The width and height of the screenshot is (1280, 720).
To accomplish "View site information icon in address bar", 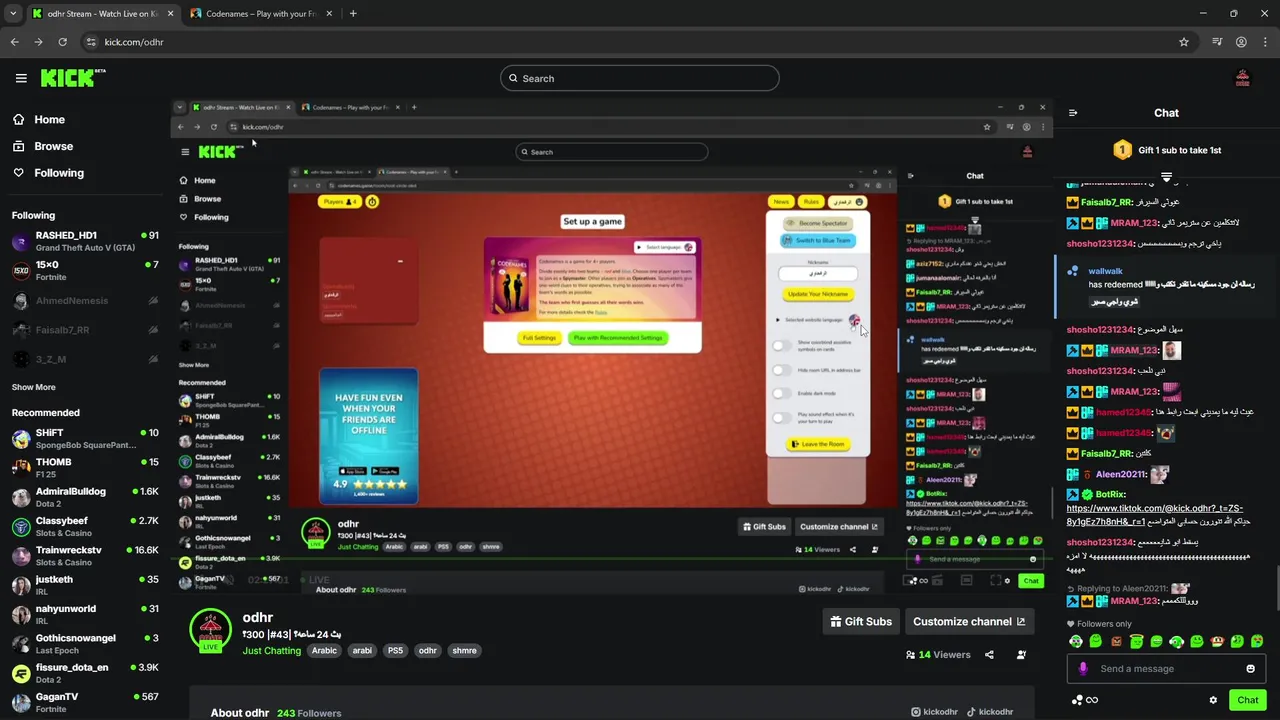I will click(91, 42).
